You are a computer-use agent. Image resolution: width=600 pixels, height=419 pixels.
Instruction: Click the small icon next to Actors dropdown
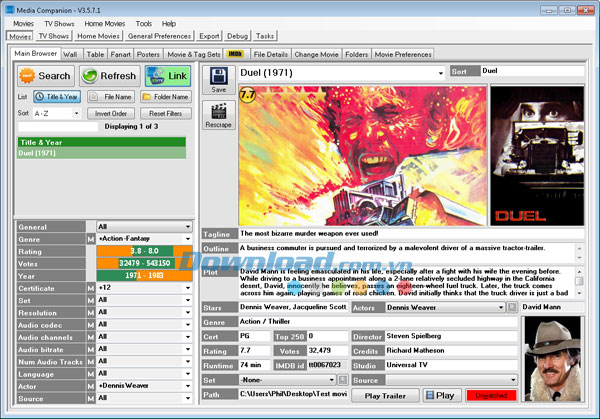[x=512, y=307]
